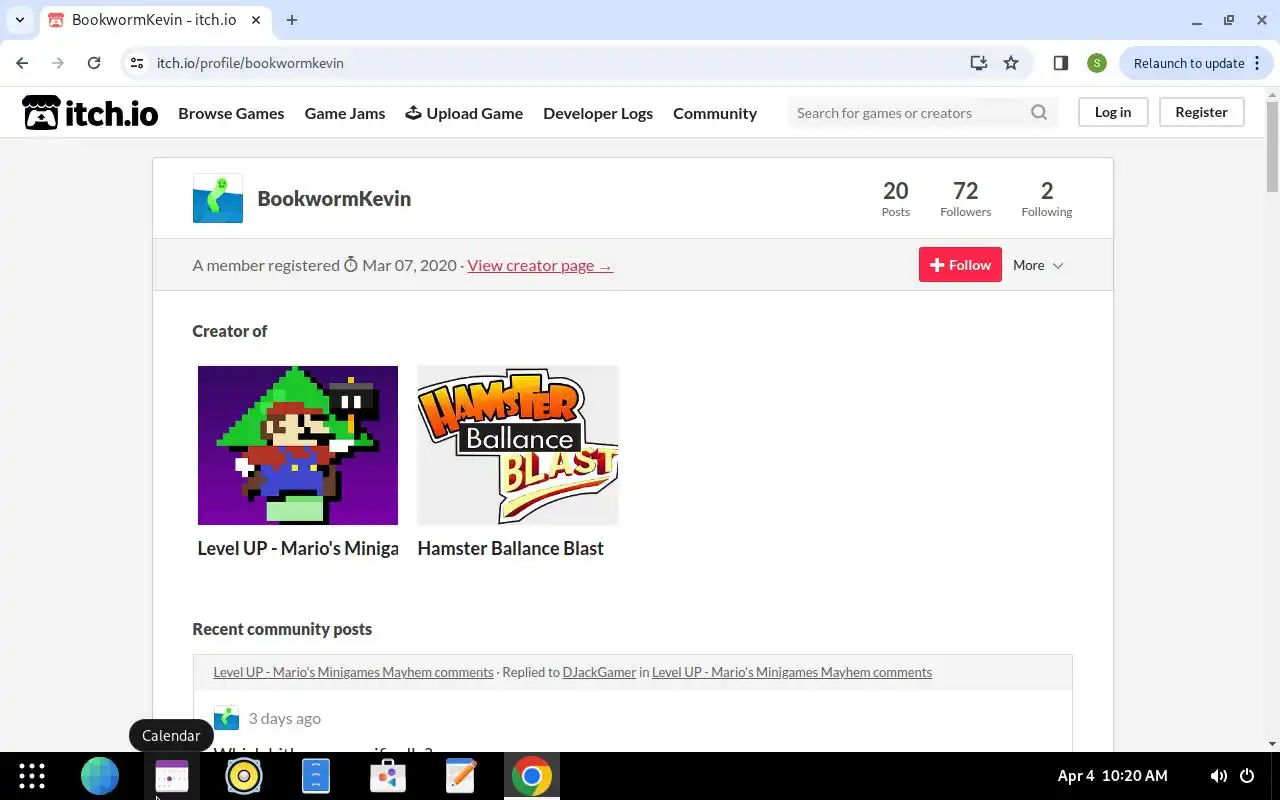Expand the More dropdown
The width and height of the screenshot is (1280, 800).
pos(1038,265)
